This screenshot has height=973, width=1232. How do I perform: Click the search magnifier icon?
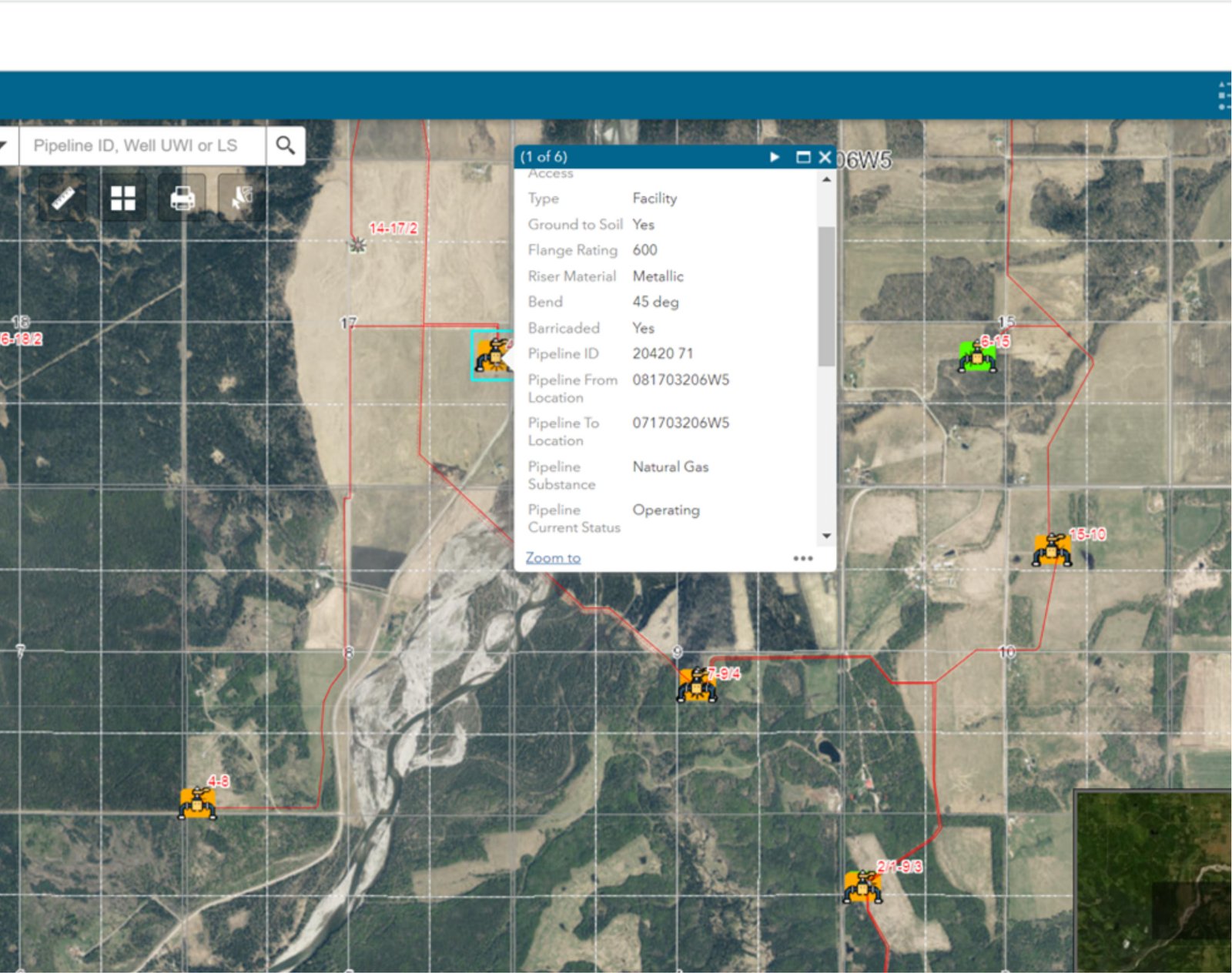point(286,145)
